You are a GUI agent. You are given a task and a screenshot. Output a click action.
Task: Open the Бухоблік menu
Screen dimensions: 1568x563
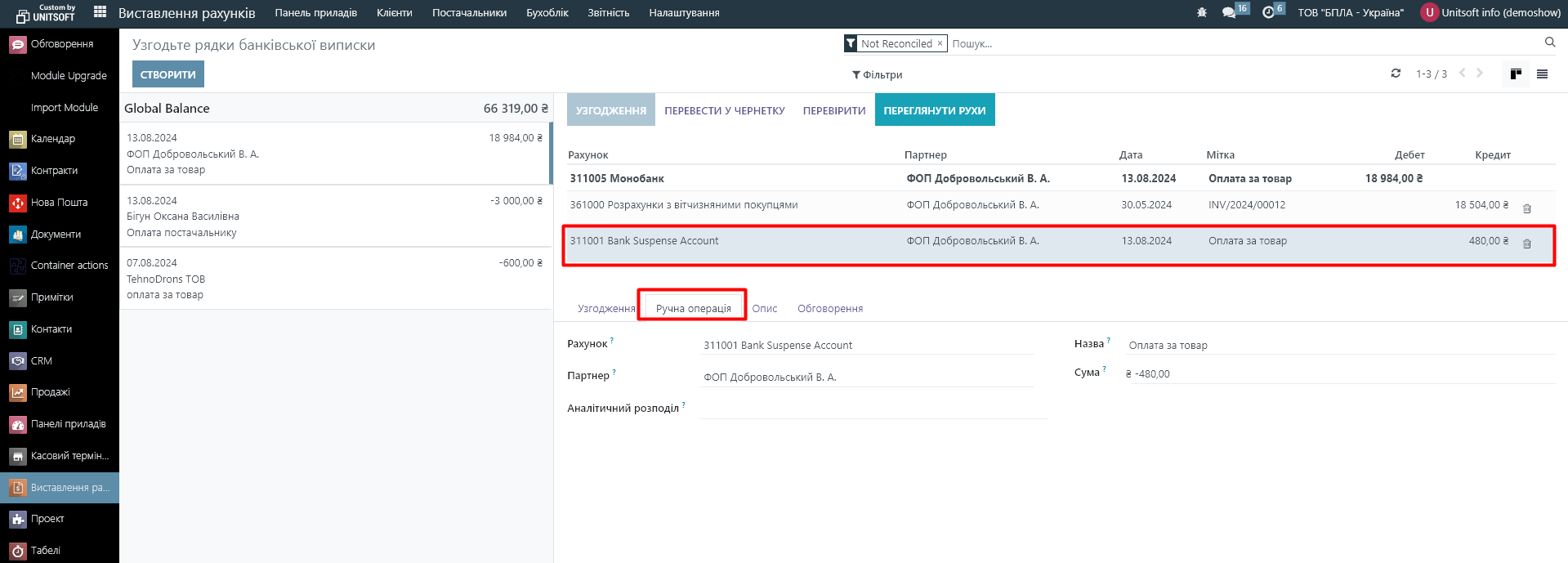tap(547, 13)
